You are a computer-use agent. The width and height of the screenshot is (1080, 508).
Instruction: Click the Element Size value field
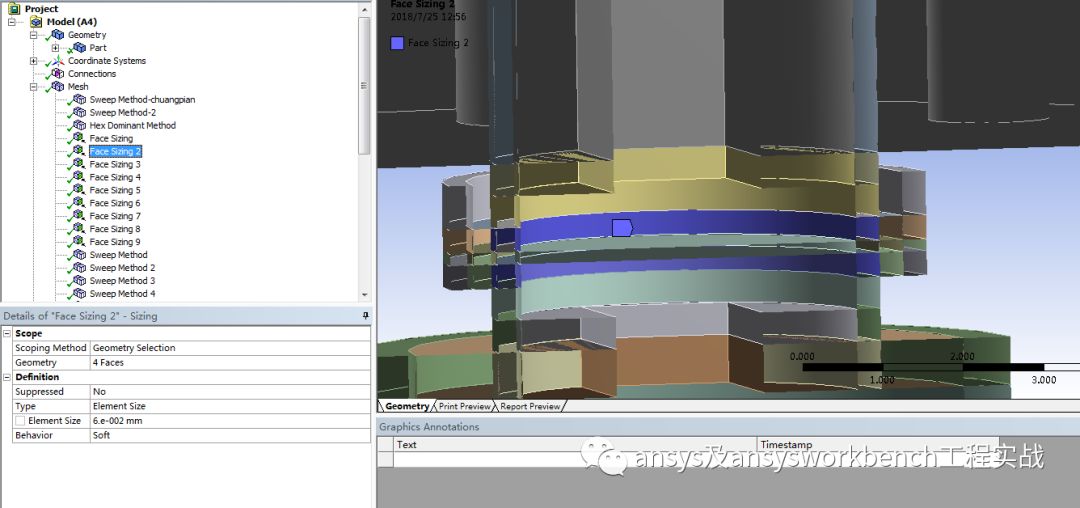[230, 421]
